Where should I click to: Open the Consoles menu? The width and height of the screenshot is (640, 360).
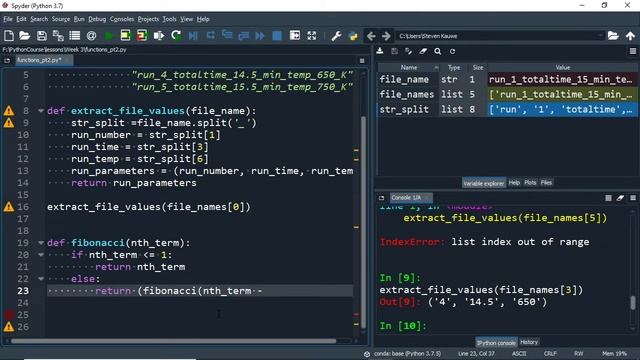(x=122, y=19)
